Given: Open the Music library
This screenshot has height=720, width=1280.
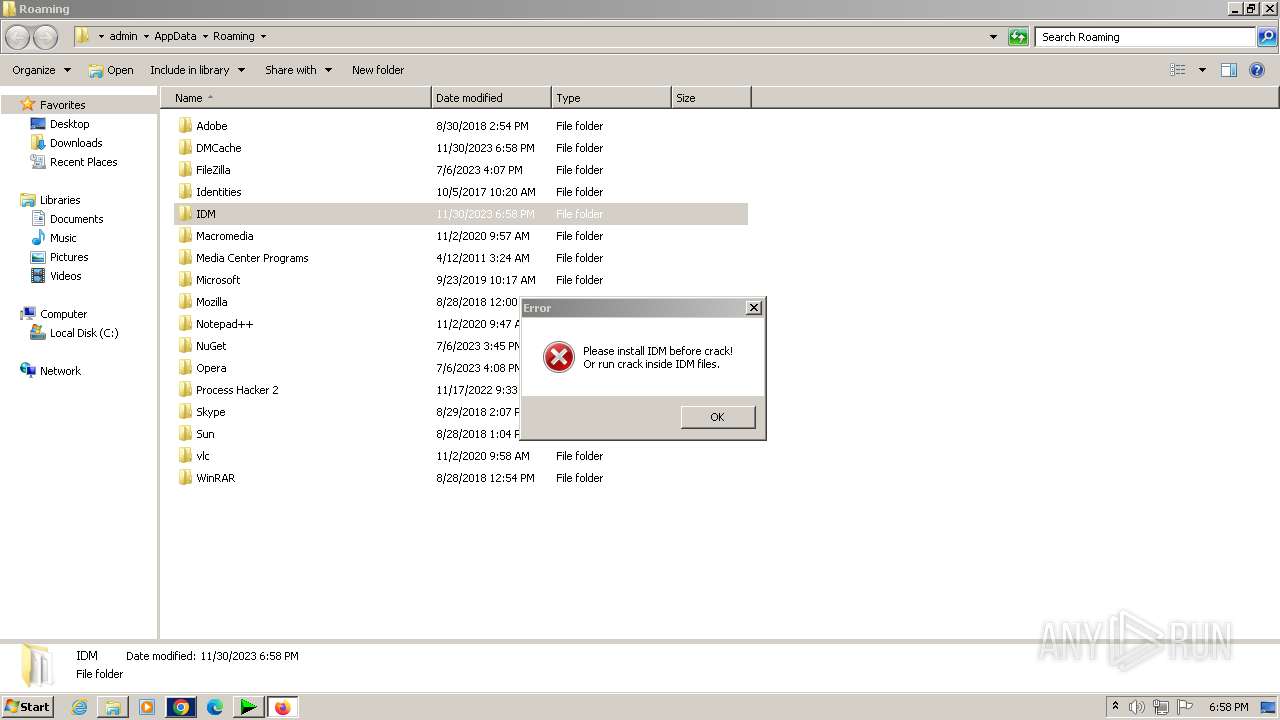Looking at the screenshot, I should (63, 238).
